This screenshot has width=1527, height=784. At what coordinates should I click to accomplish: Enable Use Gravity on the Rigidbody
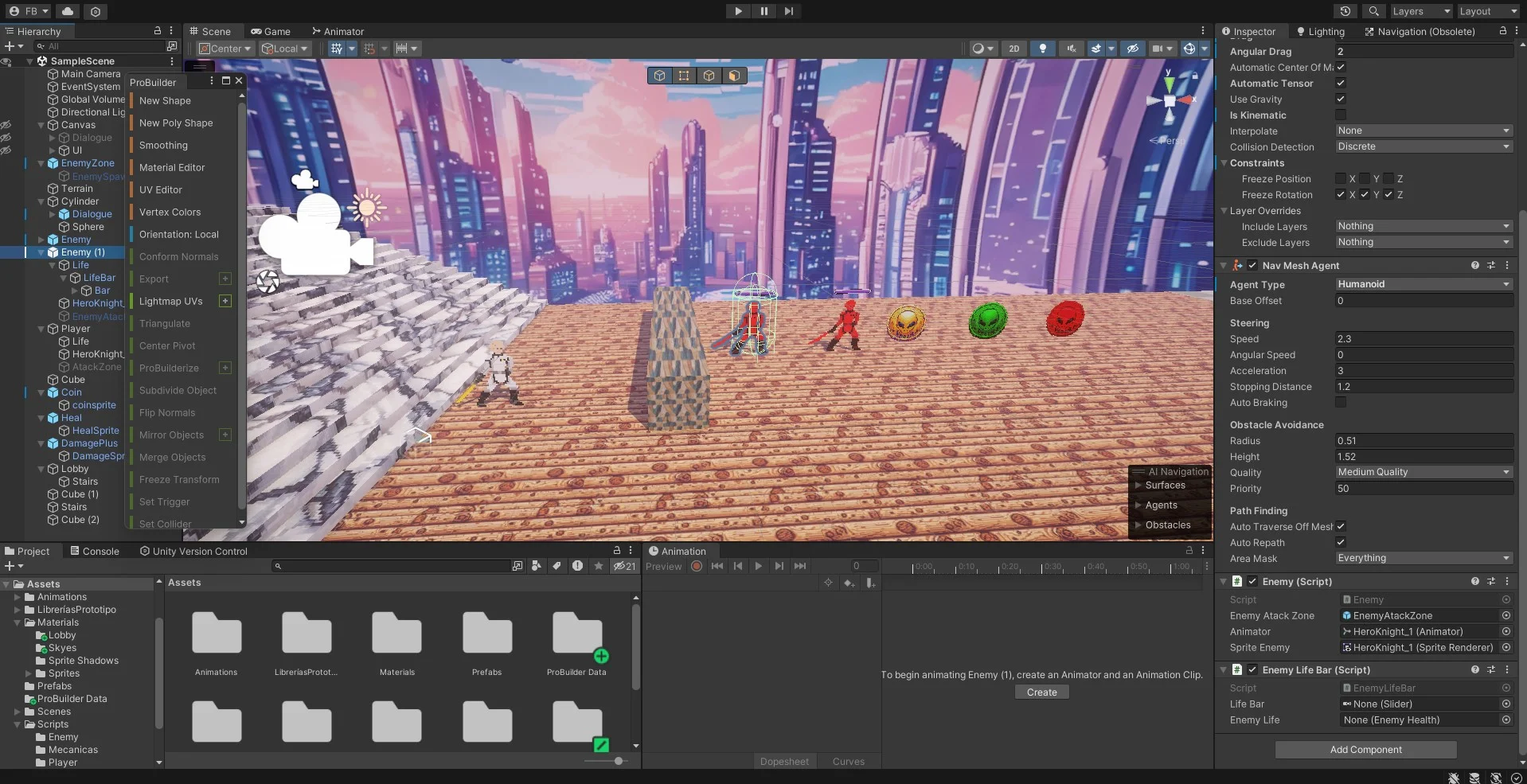click(1341, 99)
